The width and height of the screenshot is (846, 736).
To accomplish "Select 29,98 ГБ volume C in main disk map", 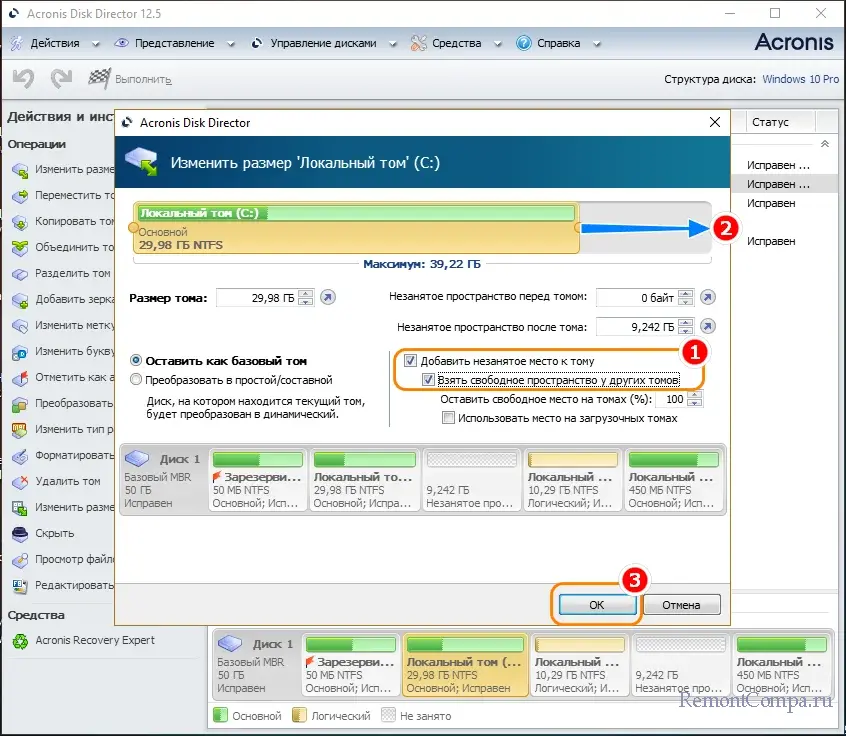I will tap(465, 665).
